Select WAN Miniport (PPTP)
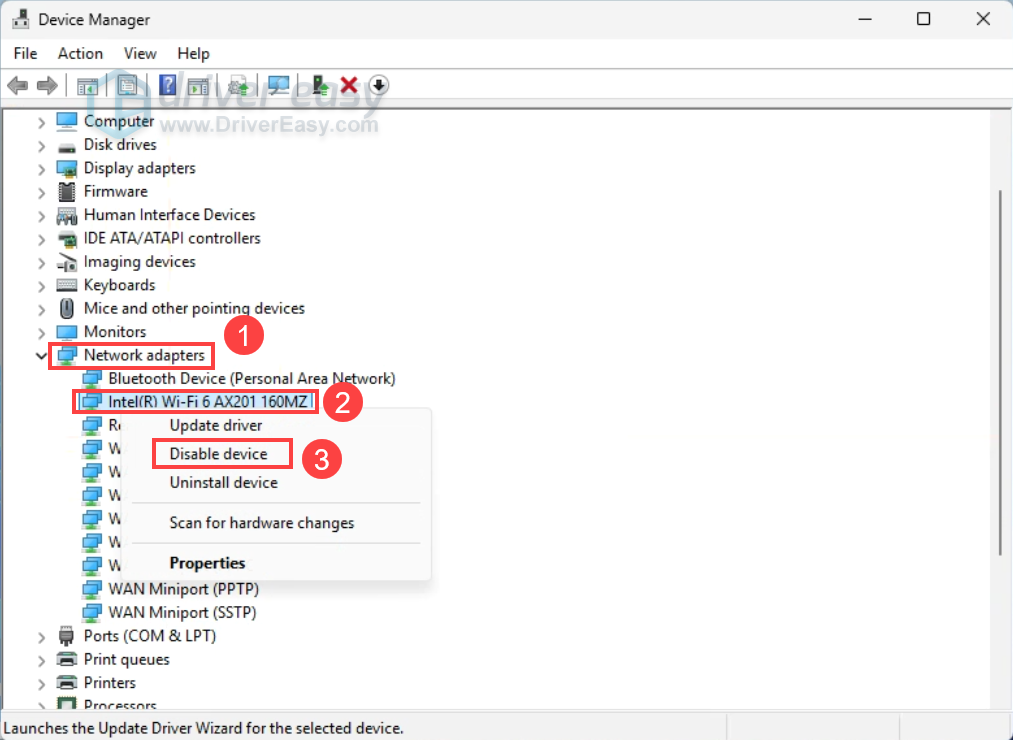The width and height of the screenshot is (1013, 740). 183,589
